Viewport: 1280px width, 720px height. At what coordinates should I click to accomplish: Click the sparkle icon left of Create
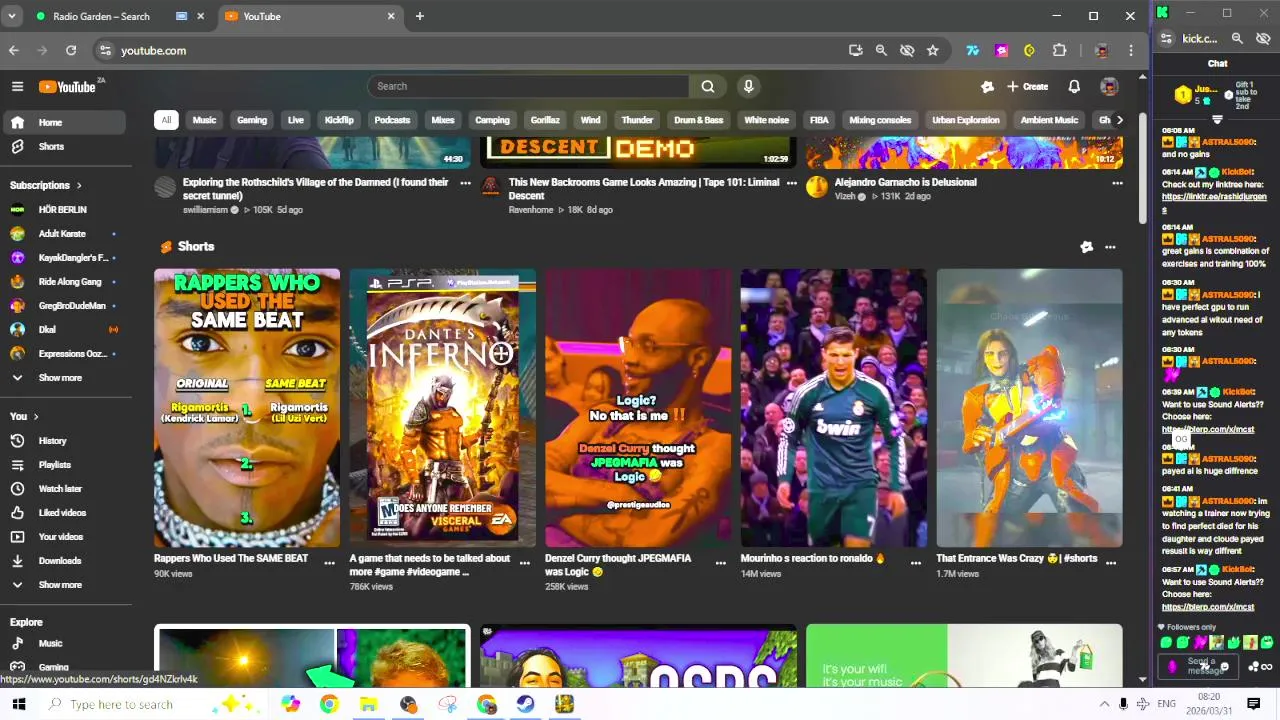click(988, 87)
